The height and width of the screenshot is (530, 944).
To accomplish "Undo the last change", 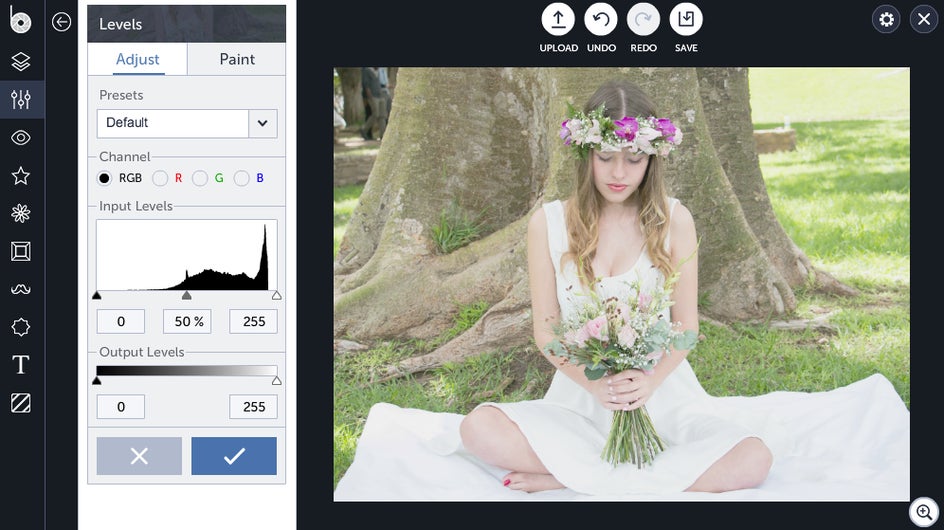I will coord(601,20).
